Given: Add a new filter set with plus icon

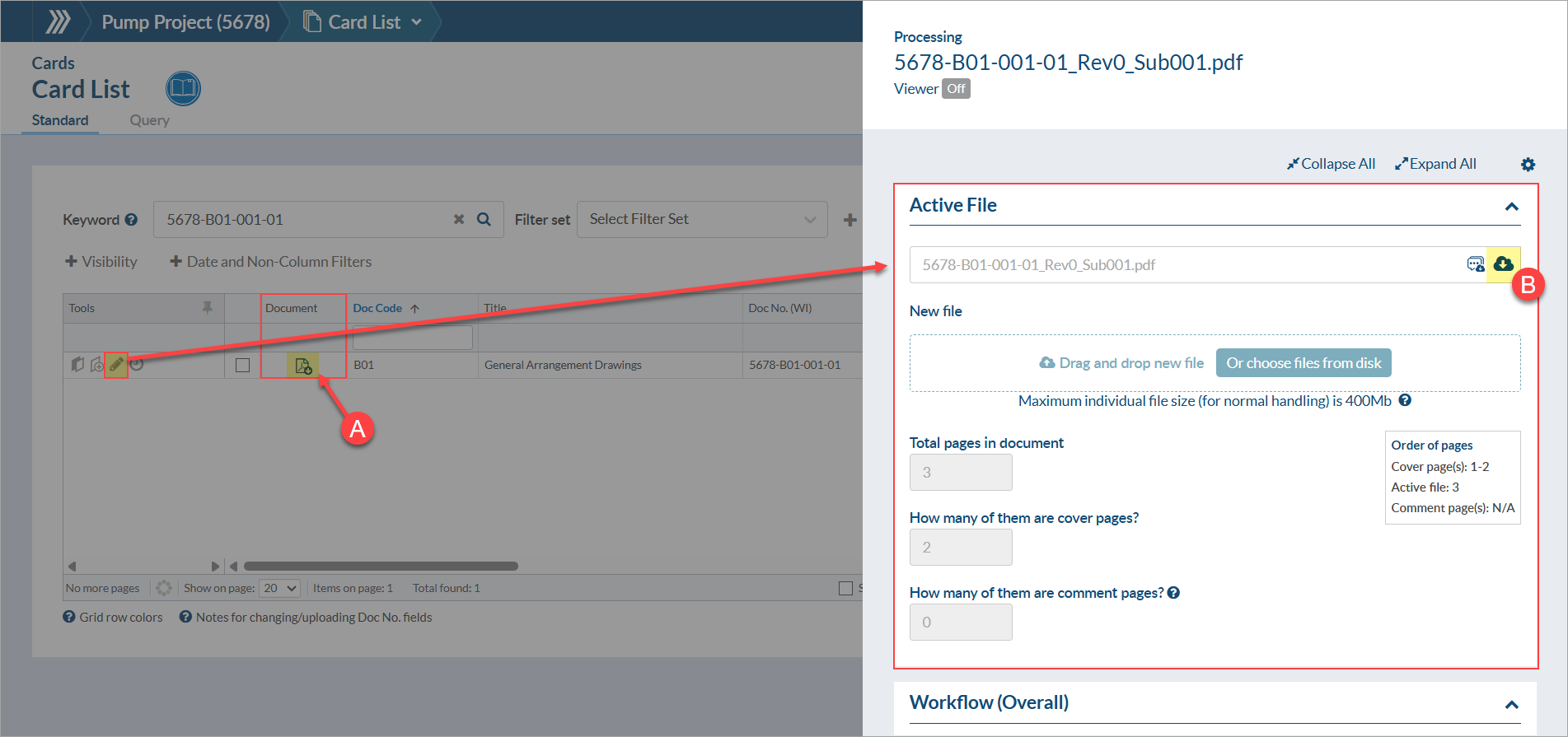Looking at the screenshot, I should coord(850,220).
